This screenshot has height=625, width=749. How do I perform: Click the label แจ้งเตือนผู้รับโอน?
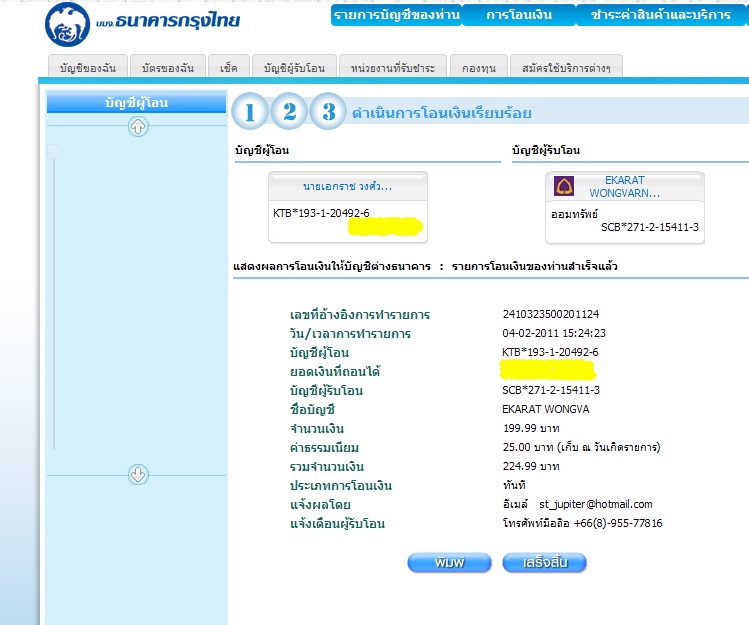(x=337, y=524)
